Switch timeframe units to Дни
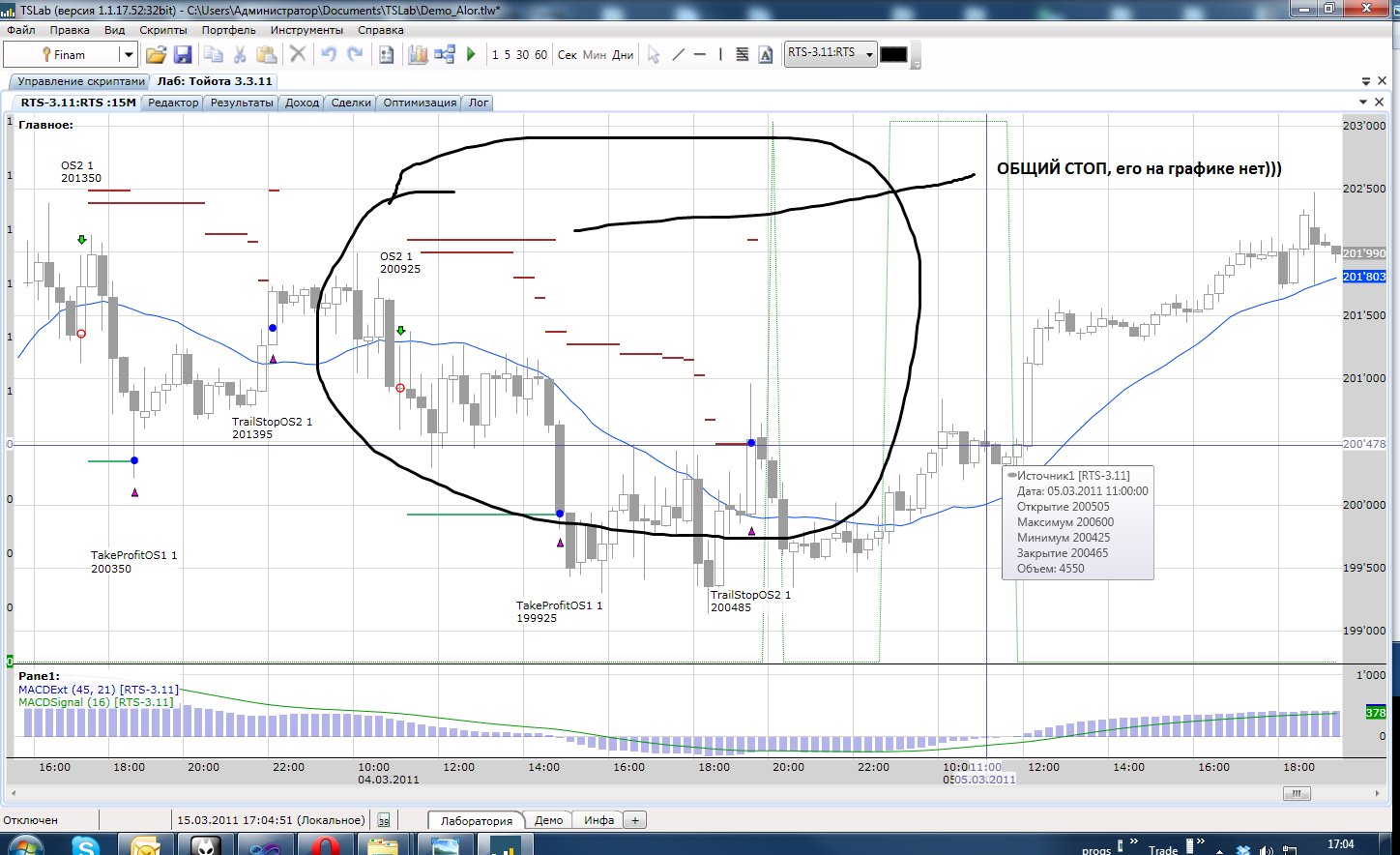 tap(623, 55)
